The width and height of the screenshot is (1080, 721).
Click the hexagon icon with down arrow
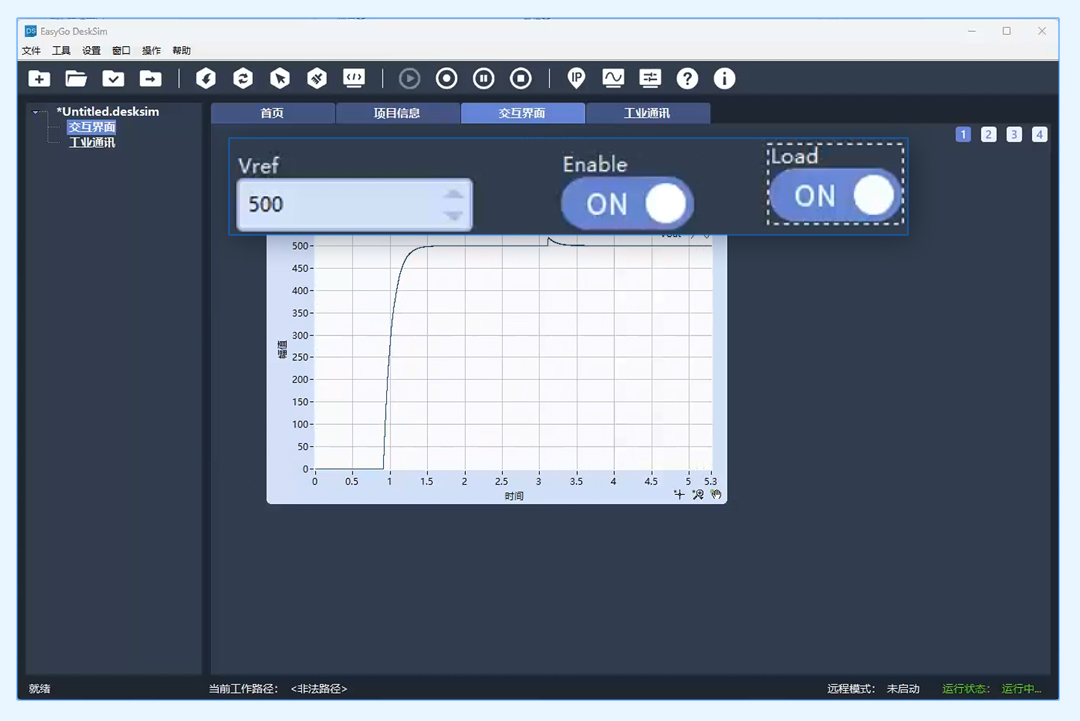pos(205,79)
